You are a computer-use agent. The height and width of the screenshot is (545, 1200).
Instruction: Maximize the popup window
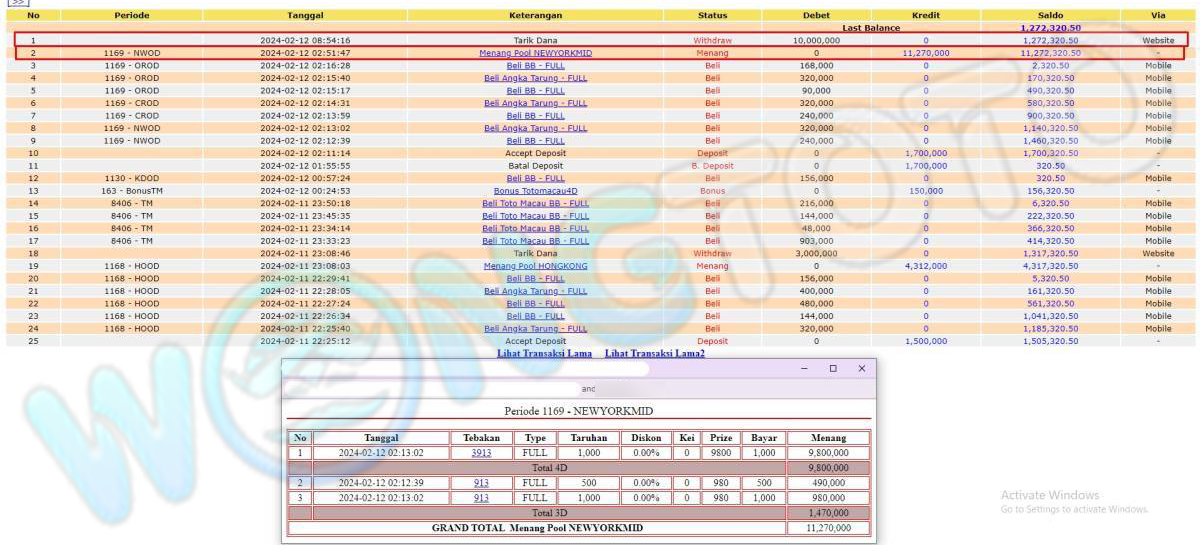point(833,369)
